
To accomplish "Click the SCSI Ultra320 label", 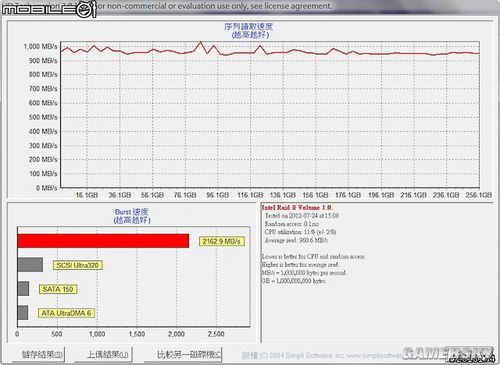I will (78, 265).
